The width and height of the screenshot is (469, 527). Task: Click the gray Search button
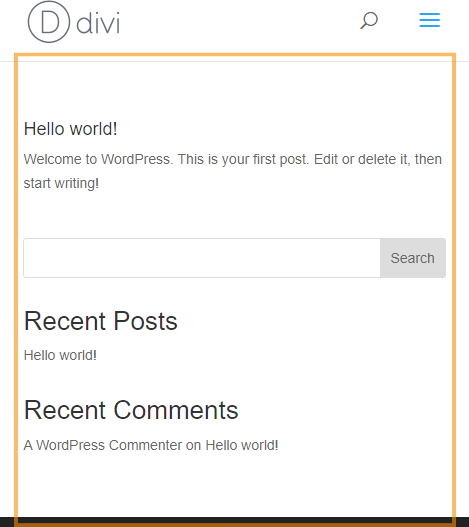tap(413, 258)
